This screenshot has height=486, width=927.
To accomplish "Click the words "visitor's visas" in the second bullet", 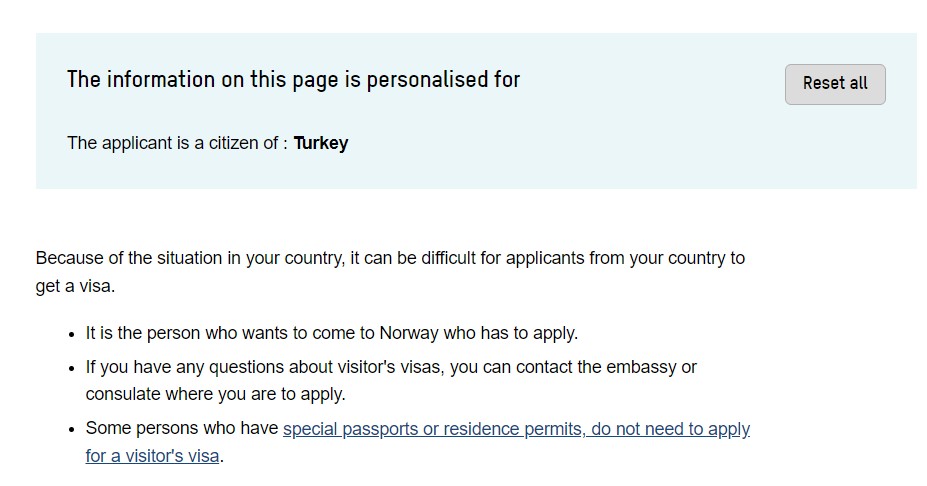I will (389, 367).
